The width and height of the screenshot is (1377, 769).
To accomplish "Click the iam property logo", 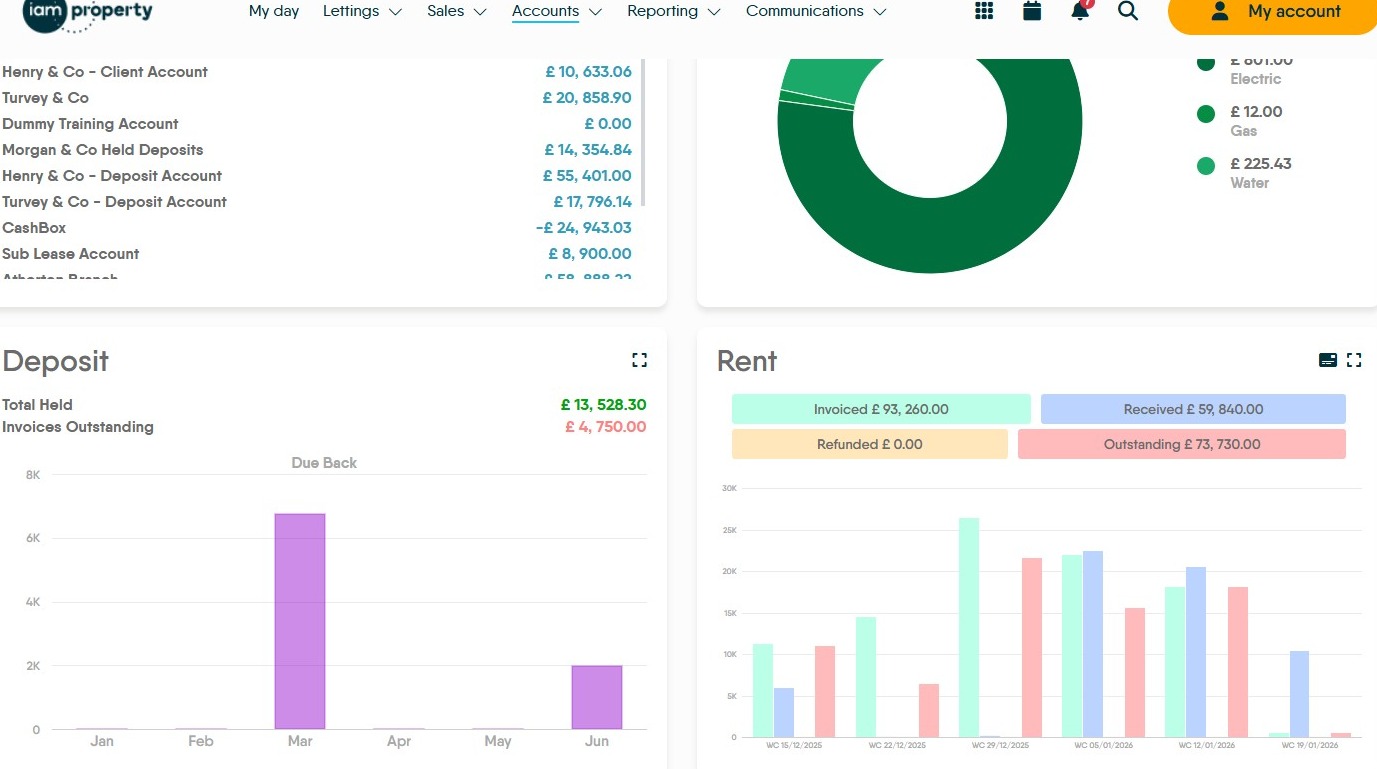I will 89,13.
